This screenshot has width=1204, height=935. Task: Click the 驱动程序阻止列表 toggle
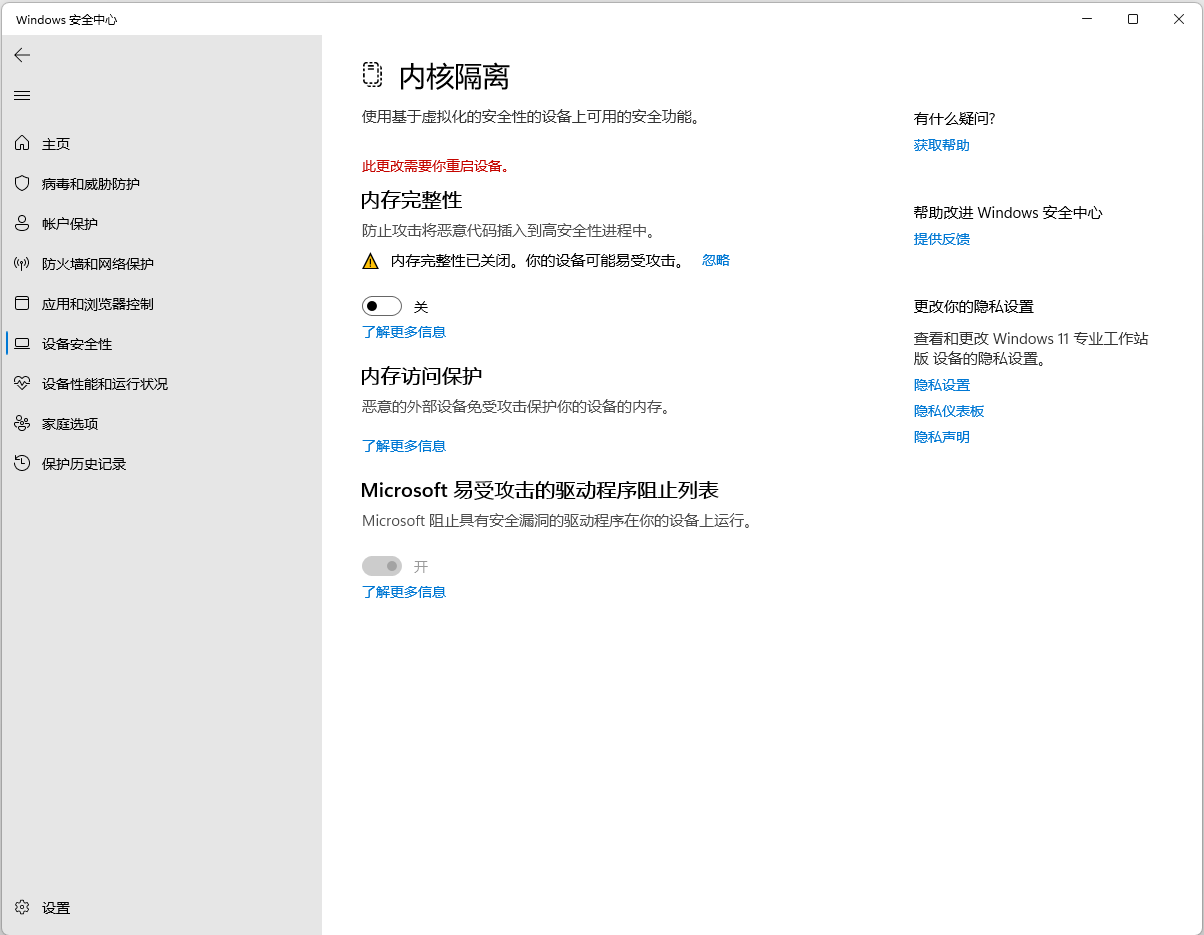381,565
